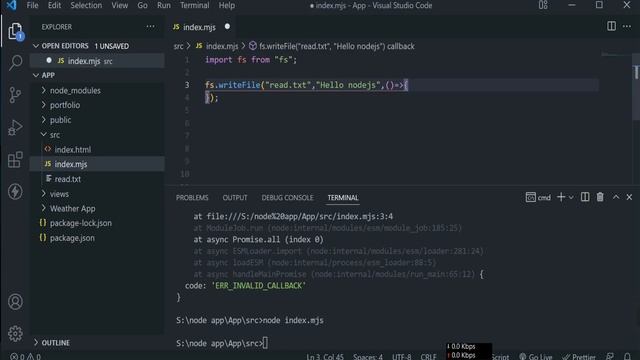The height and width of the screenshot is (360, 640).
Task: Open the Manage gear icon
Action: [x=15, y=333]
